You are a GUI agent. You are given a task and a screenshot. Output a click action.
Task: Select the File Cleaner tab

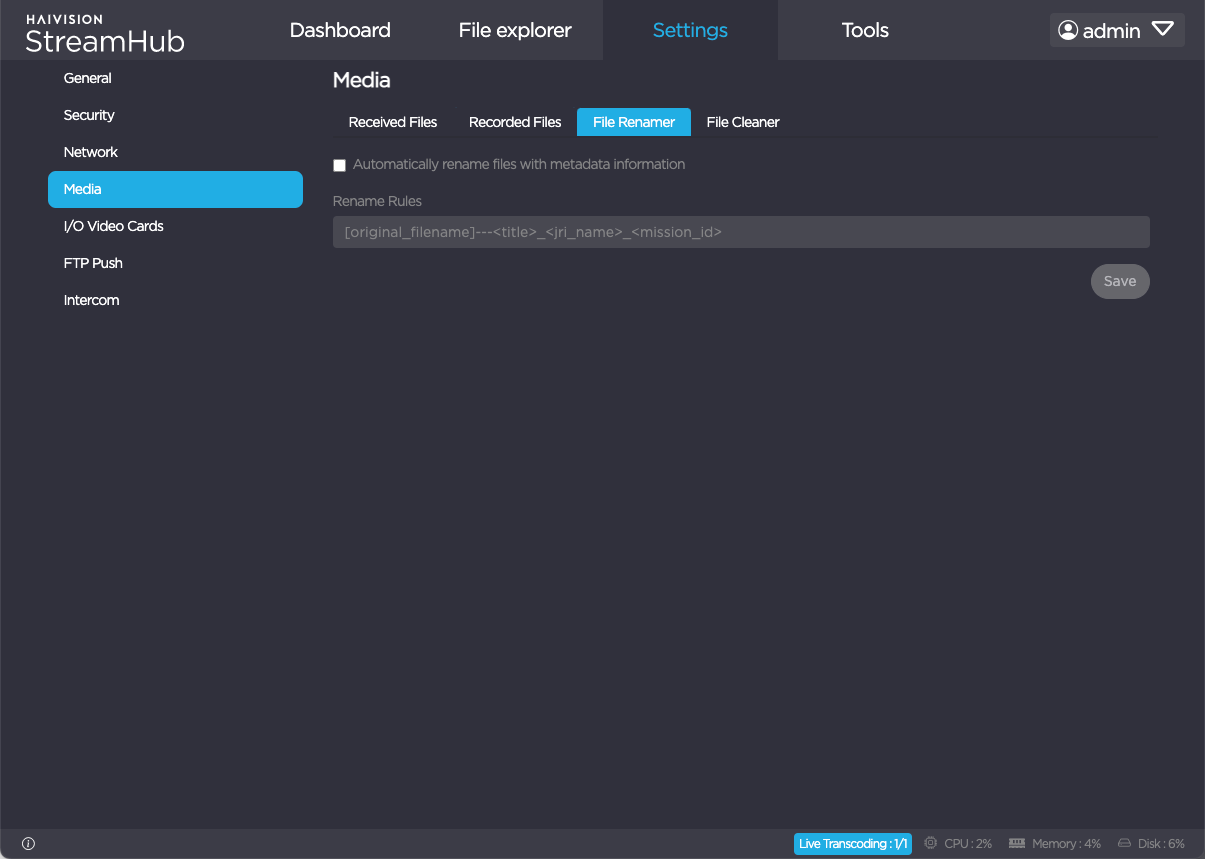pos(742,122)
